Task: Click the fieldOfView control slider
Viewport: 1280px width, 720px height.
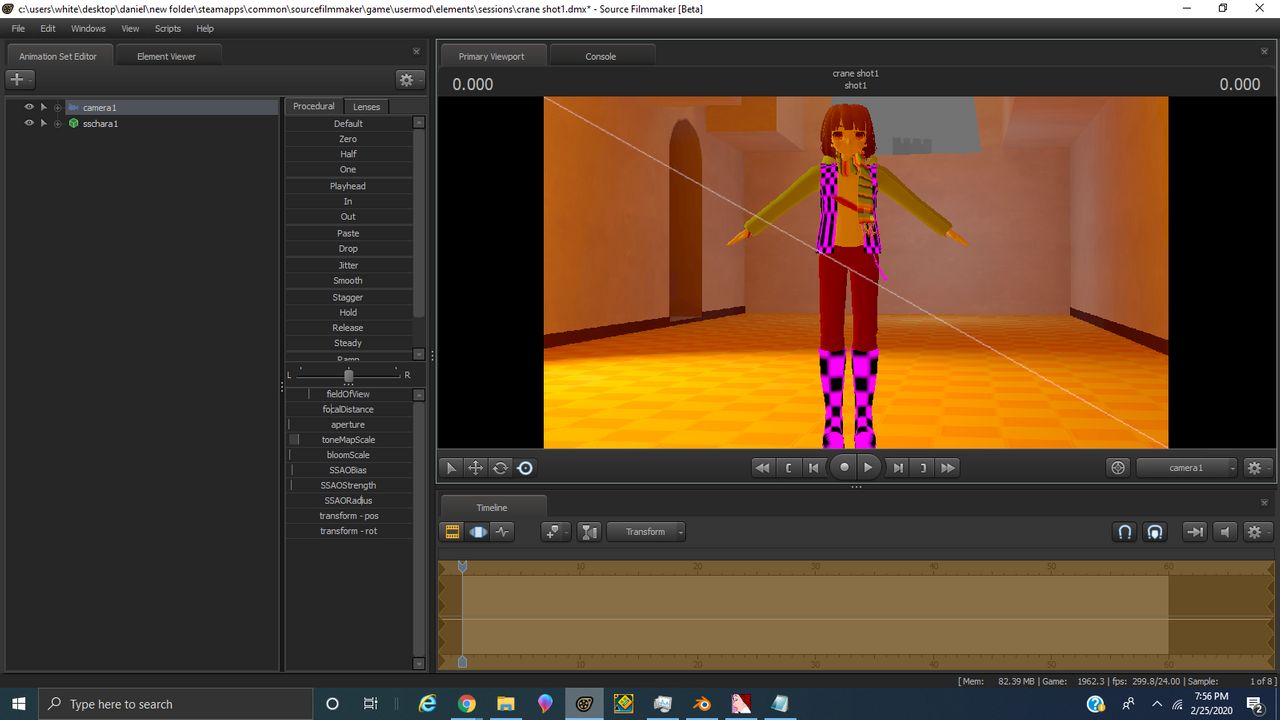Action: [x=348, y=394]
